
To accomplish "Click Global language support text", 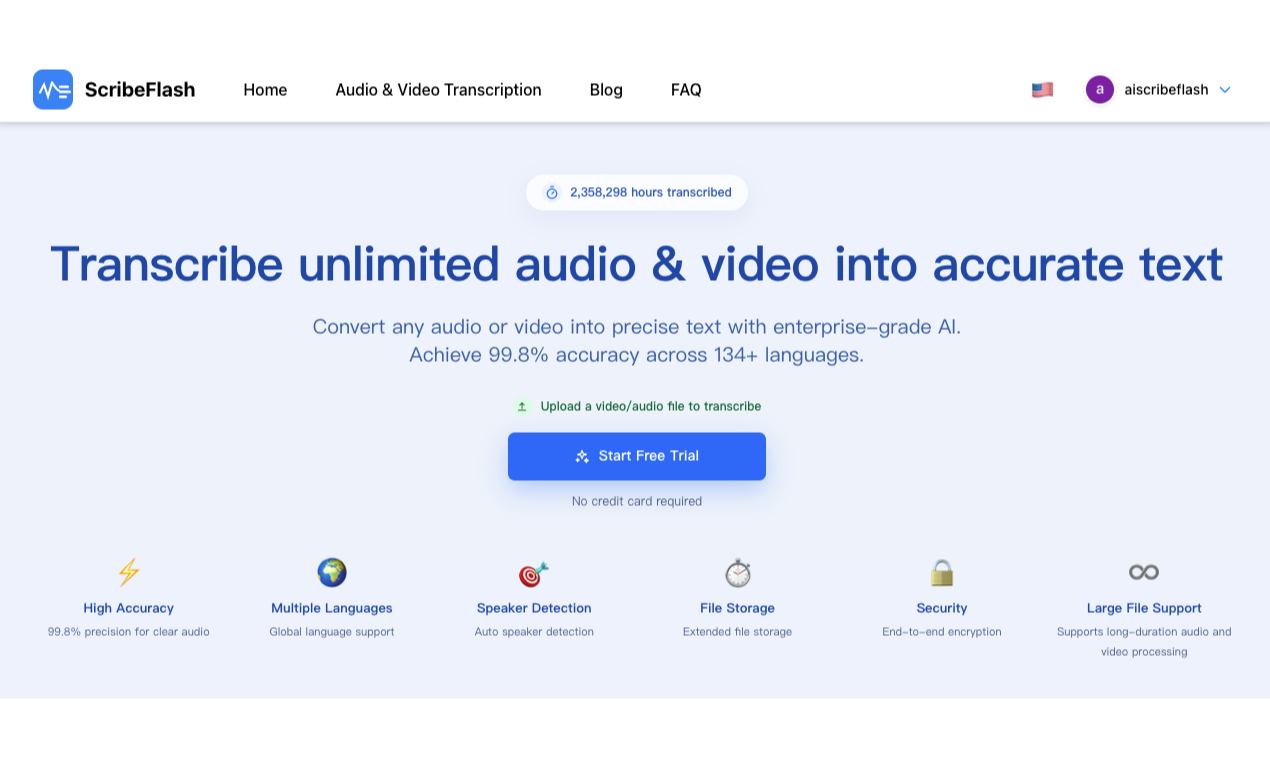I will [x=332, y=632].
